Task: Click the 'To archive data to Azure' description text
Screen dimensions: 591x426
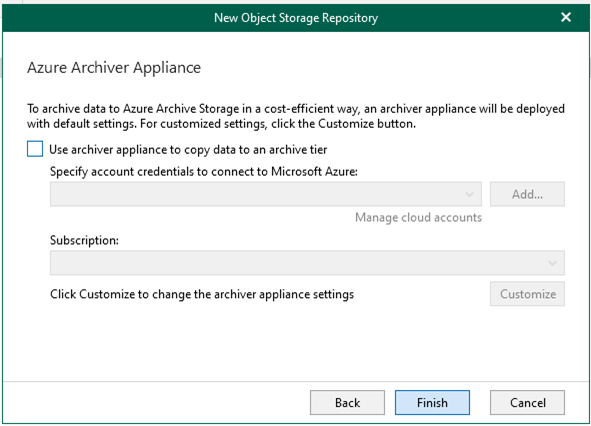Action: 296,116
